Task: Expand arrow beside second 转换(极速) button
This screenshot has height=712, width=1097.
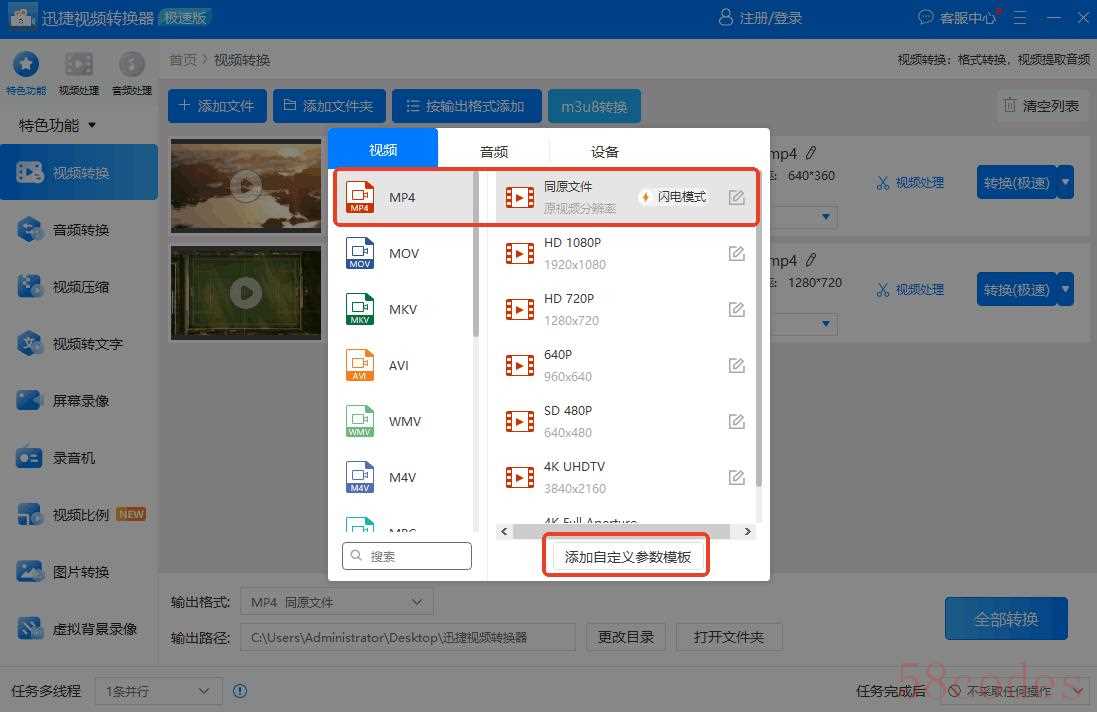Action: pyautogui.click(x=1066, y=290)
